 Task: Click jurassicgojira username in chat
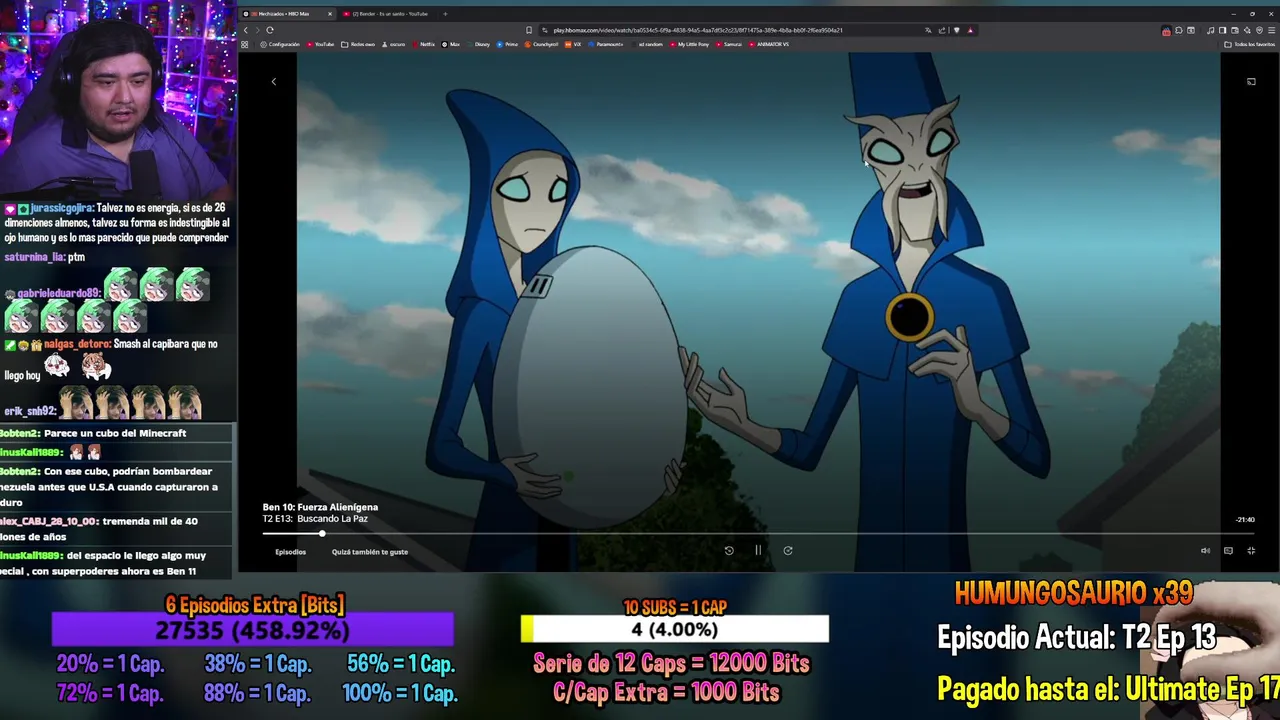[62, 208]
